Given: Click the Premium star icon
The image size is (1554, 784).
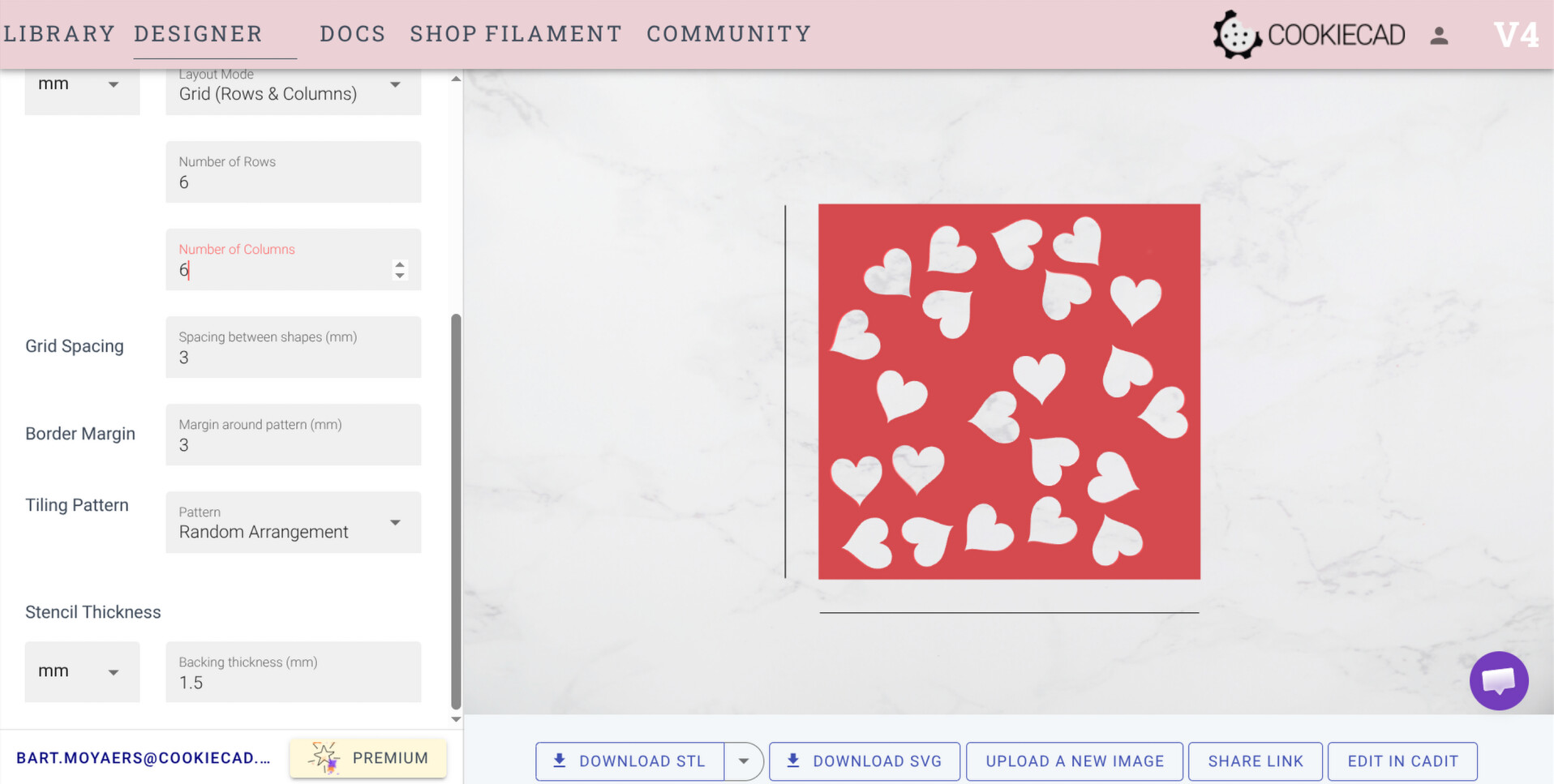Looking at the screenshot, I should coord(324,758).
